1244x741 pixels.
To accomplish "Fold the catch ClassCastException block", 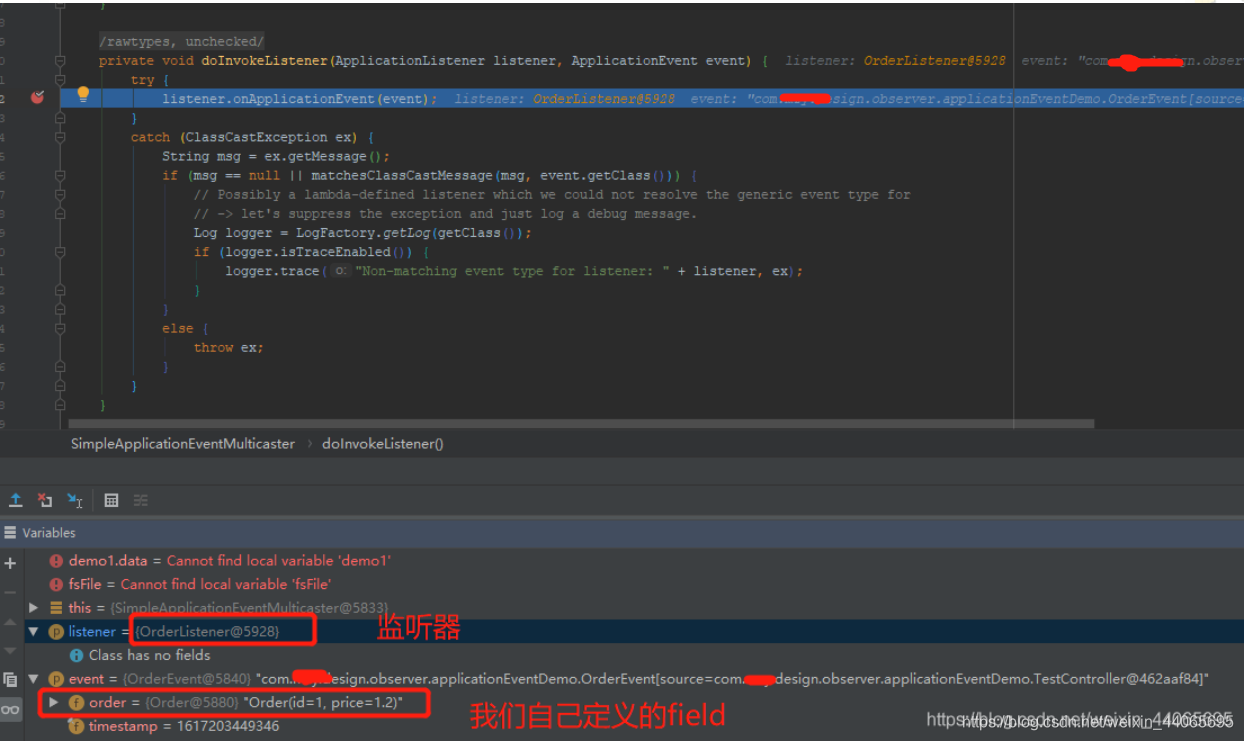I will click(60, 137).
